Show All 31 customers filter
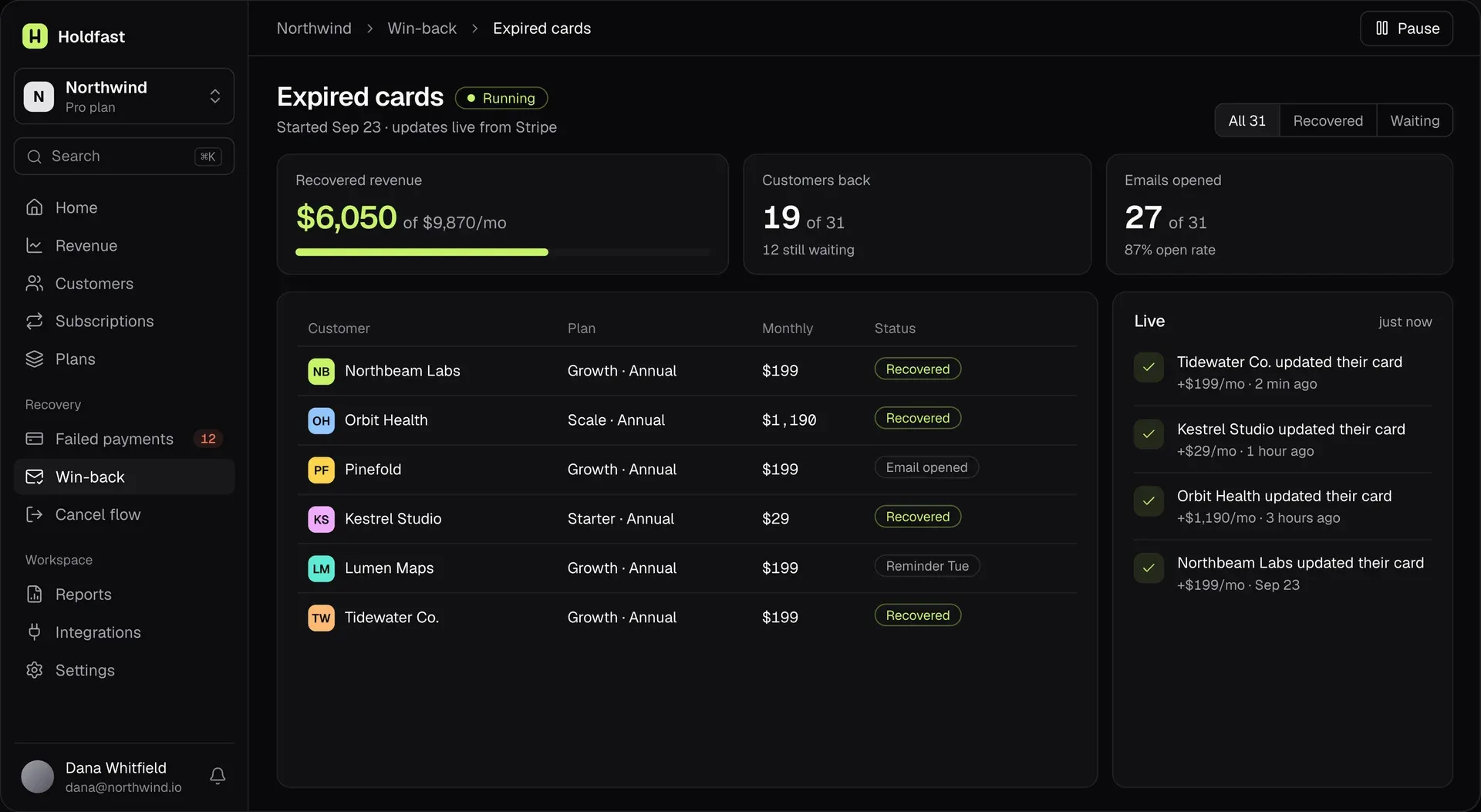The width and height of the screenshot is (1481, 812). (x=1247, y=120)
